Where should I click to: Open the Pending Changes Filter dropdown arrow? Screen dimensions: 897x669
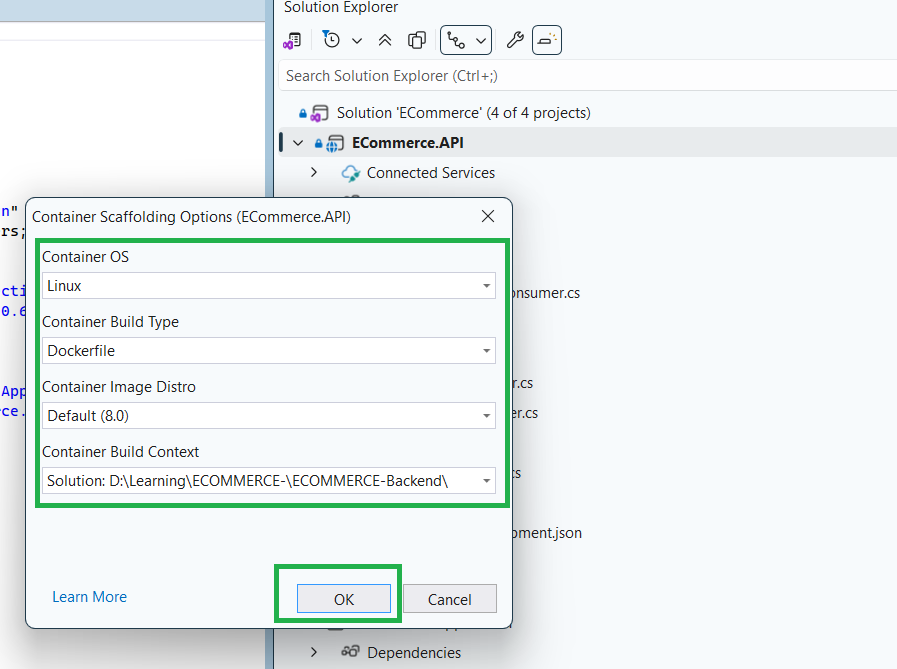(357, 41)
